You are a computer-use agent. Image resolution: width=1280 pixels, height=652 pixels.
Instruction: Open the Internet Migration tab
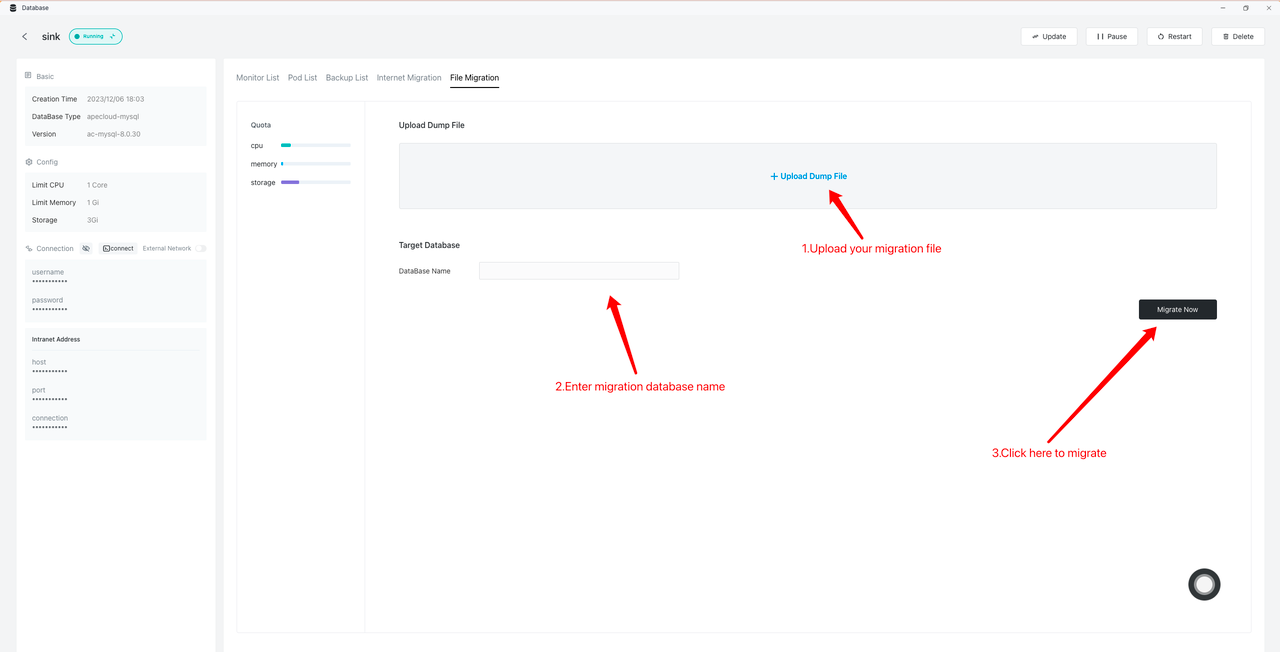point(409,78)
